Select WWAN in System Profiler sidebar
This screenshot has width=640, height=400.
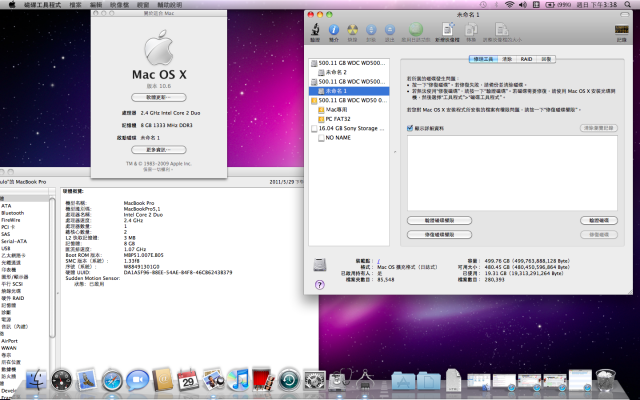(x=9, y=348)
